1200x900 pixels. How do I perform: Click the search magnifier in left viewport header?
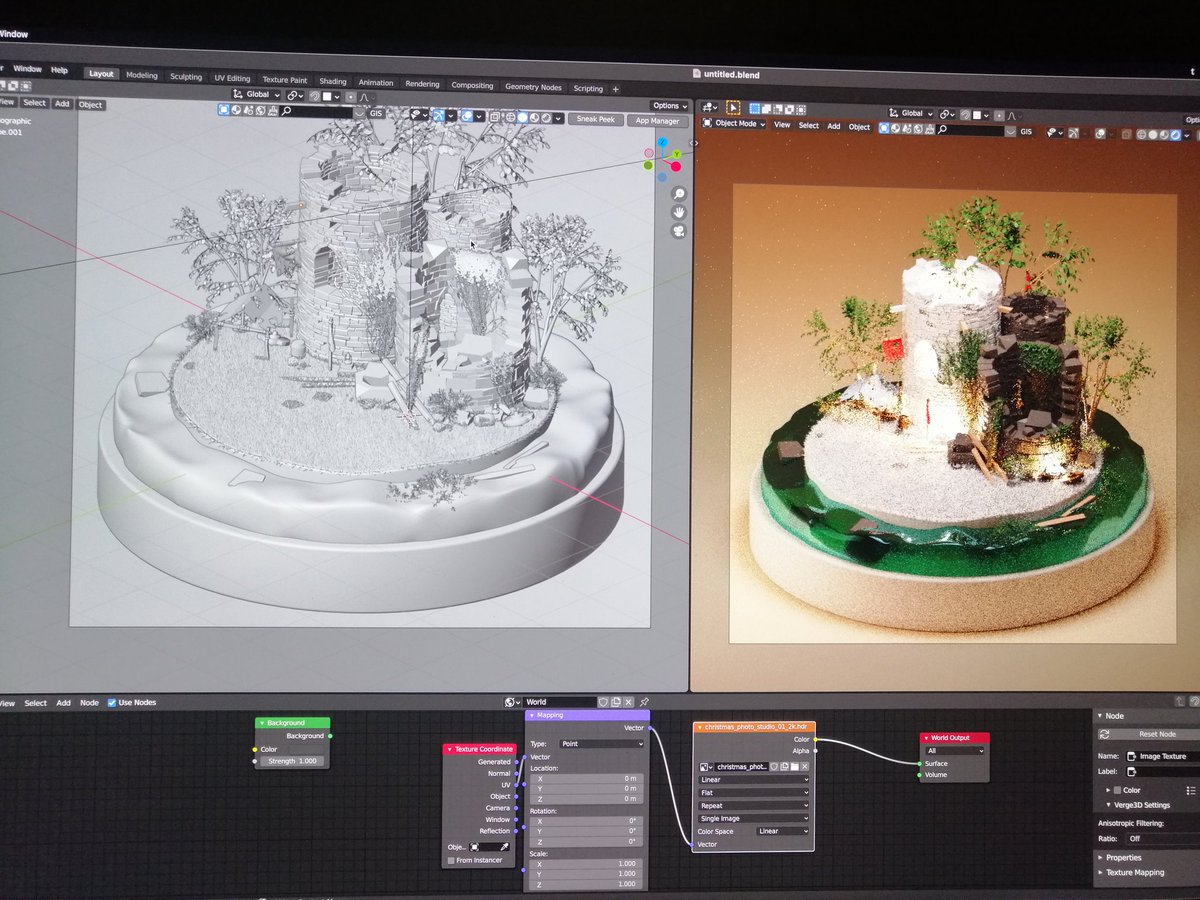click(286, 112)
